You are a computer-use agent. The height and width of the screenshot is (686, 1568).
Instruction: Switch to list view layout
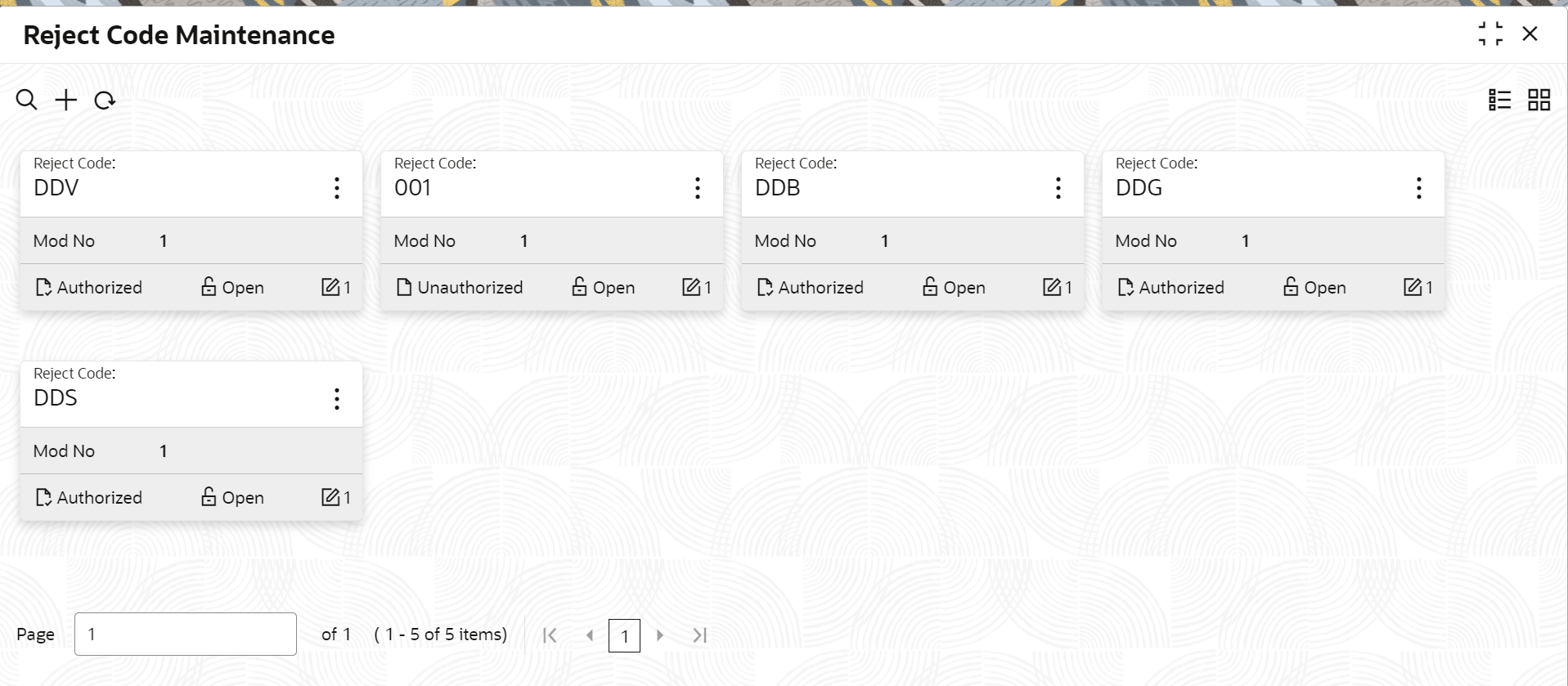tap(1499, 100)
